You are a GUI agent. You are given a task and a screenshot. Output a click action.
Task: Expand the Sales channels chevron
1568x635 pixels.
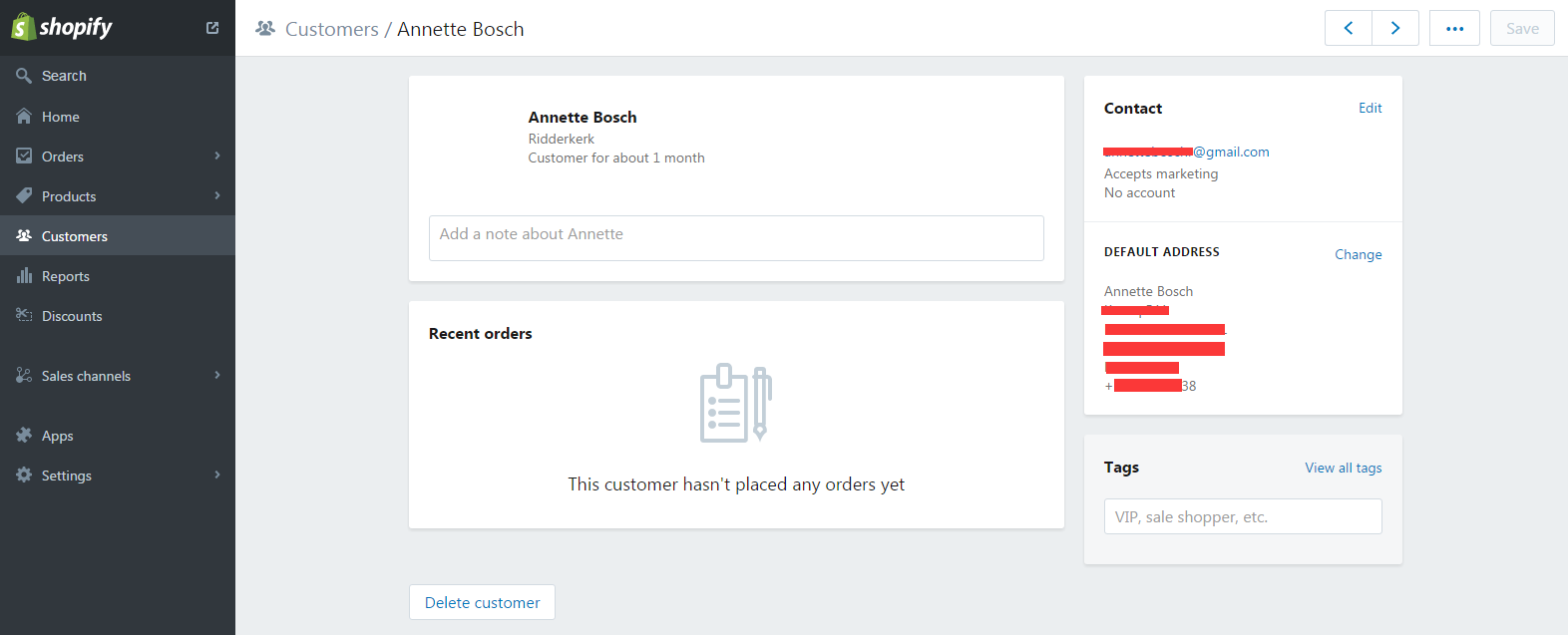pos(217,375)
